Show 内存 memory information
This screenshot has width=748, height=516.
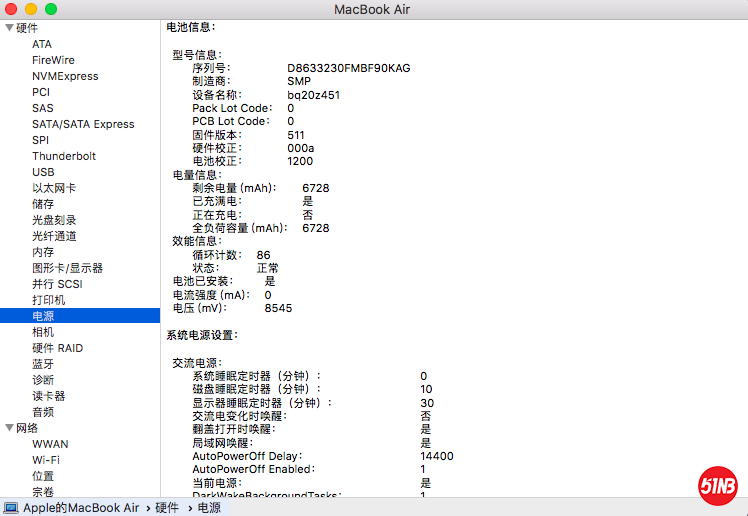click(43, 252)
